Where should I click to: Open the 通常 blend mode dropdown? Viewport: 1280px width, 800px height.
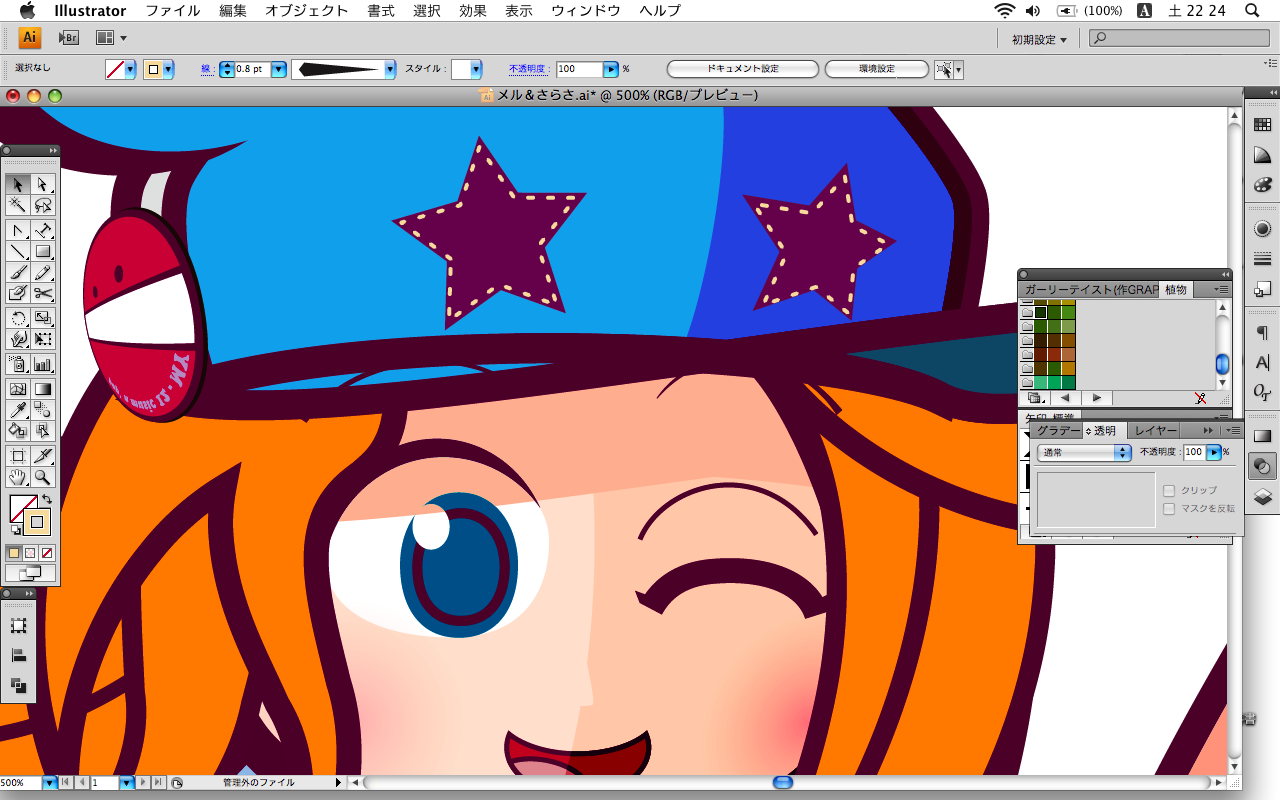1084,453
